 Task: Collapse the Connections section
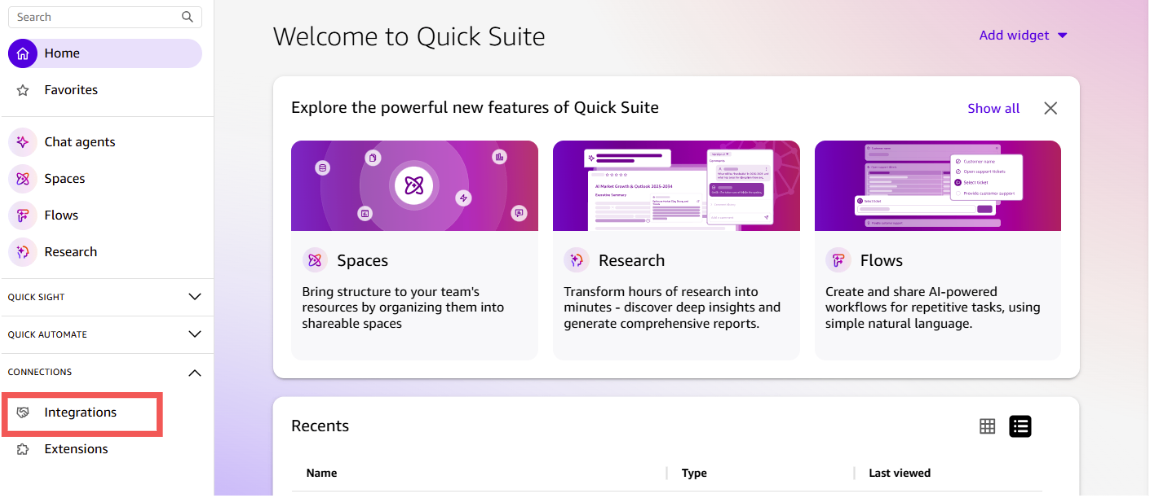pyautogui.click(x=194, y=373)
